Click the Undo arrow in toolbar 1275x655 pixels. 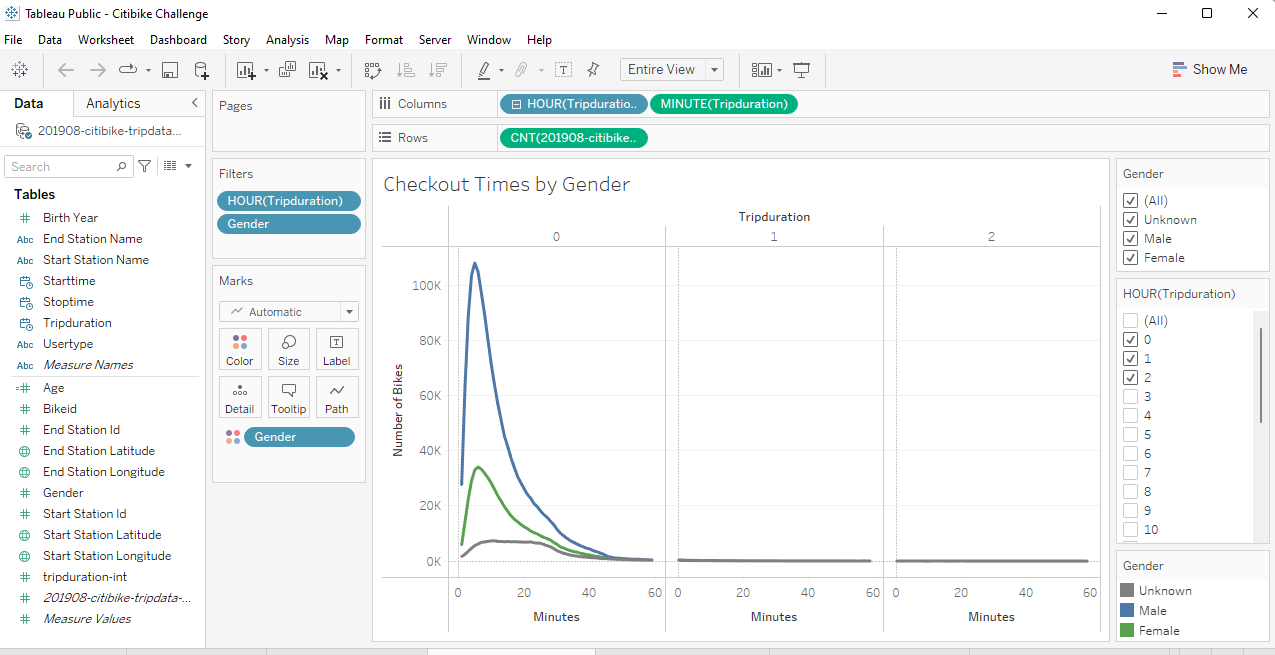pos(66,70)
